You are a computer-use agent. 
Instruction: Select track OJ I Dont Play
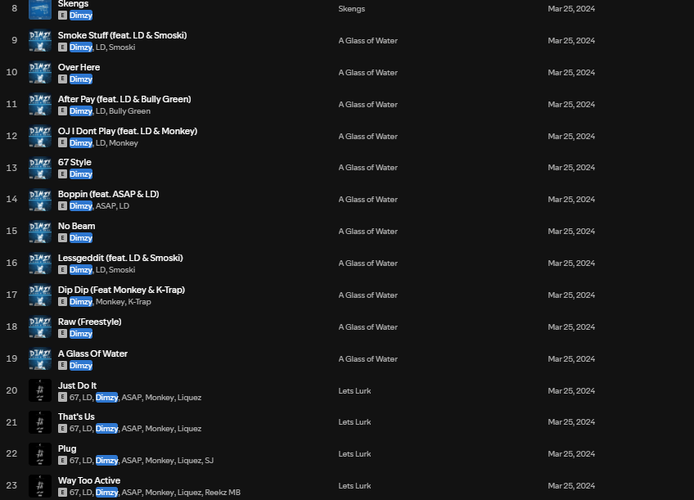point(127,131)
